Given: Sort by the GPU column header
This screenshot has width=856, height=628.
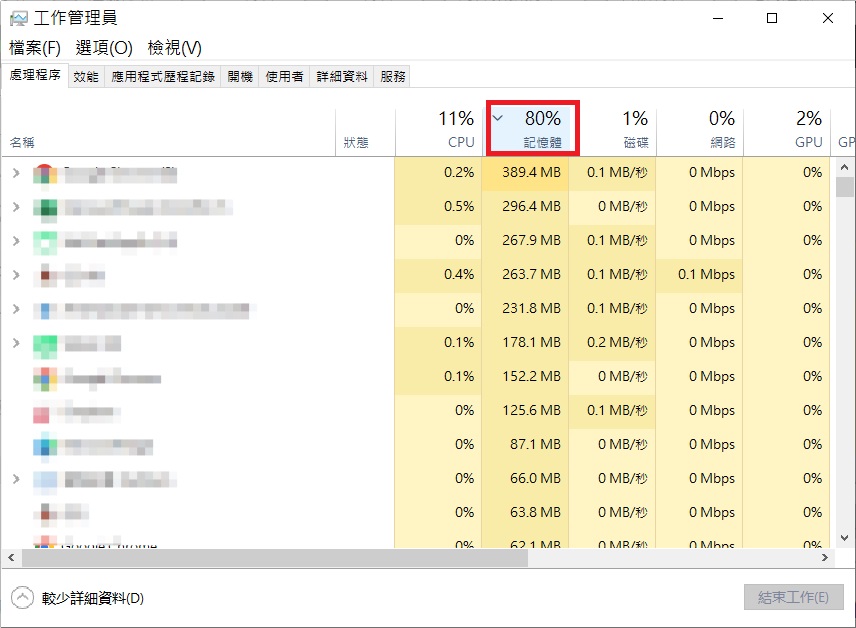Looking at the screenshot, I should pos(787,132).
